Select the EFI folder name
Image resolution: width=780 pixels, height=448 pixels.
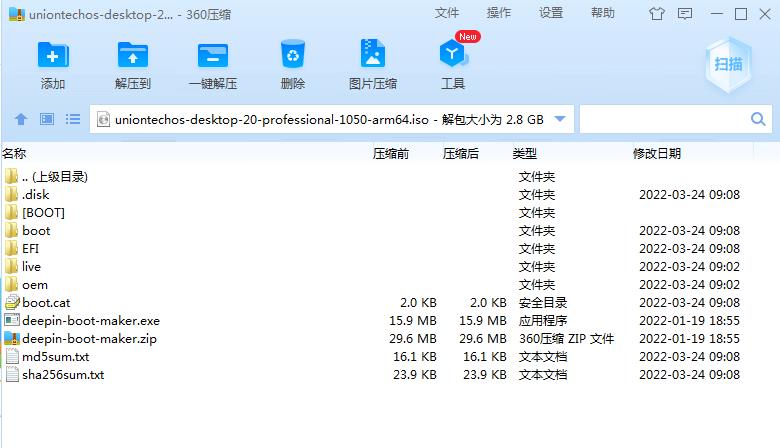[x=30, y=249]
